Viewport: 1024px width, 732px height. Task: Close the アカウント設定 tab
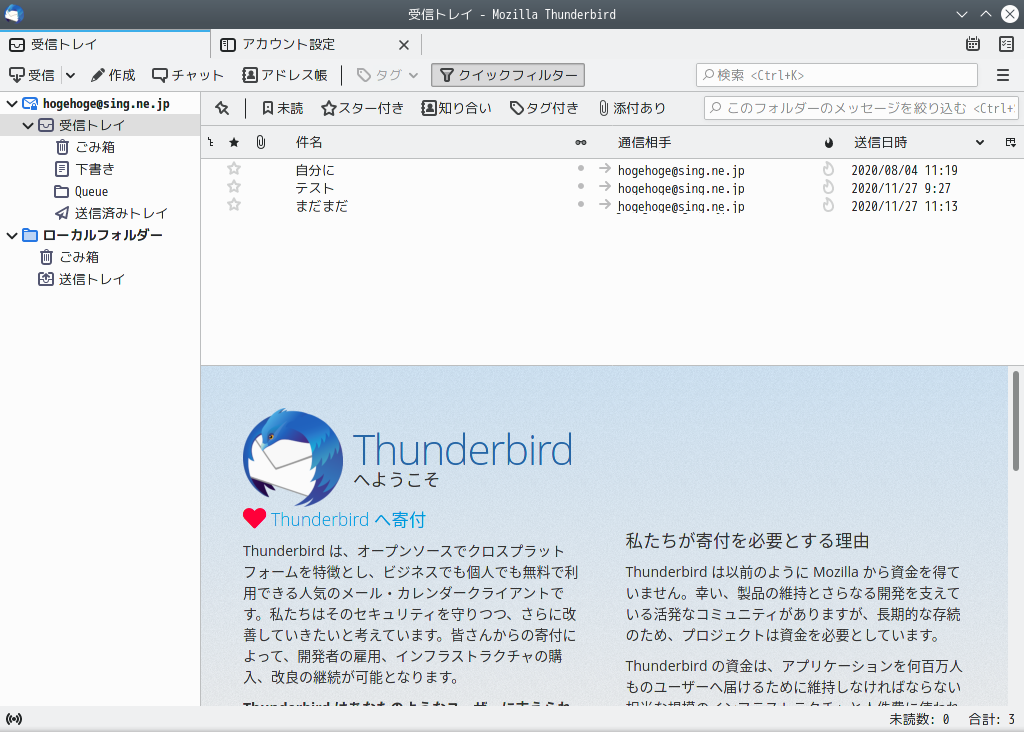404,45
